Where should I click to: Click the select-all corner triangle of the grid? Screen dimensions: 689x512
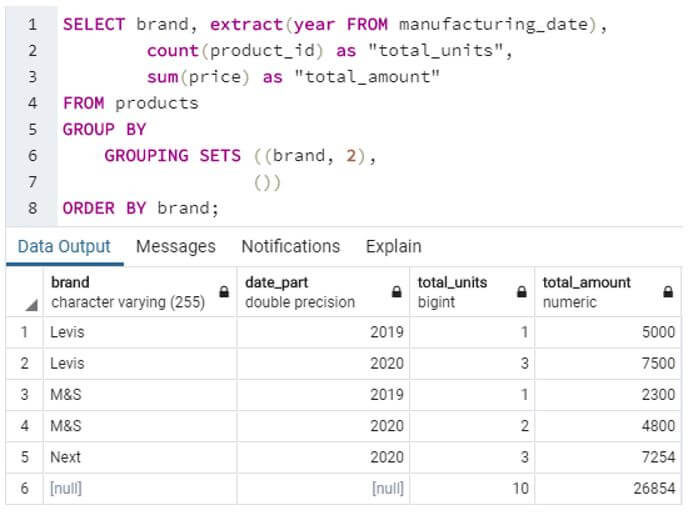32,303
